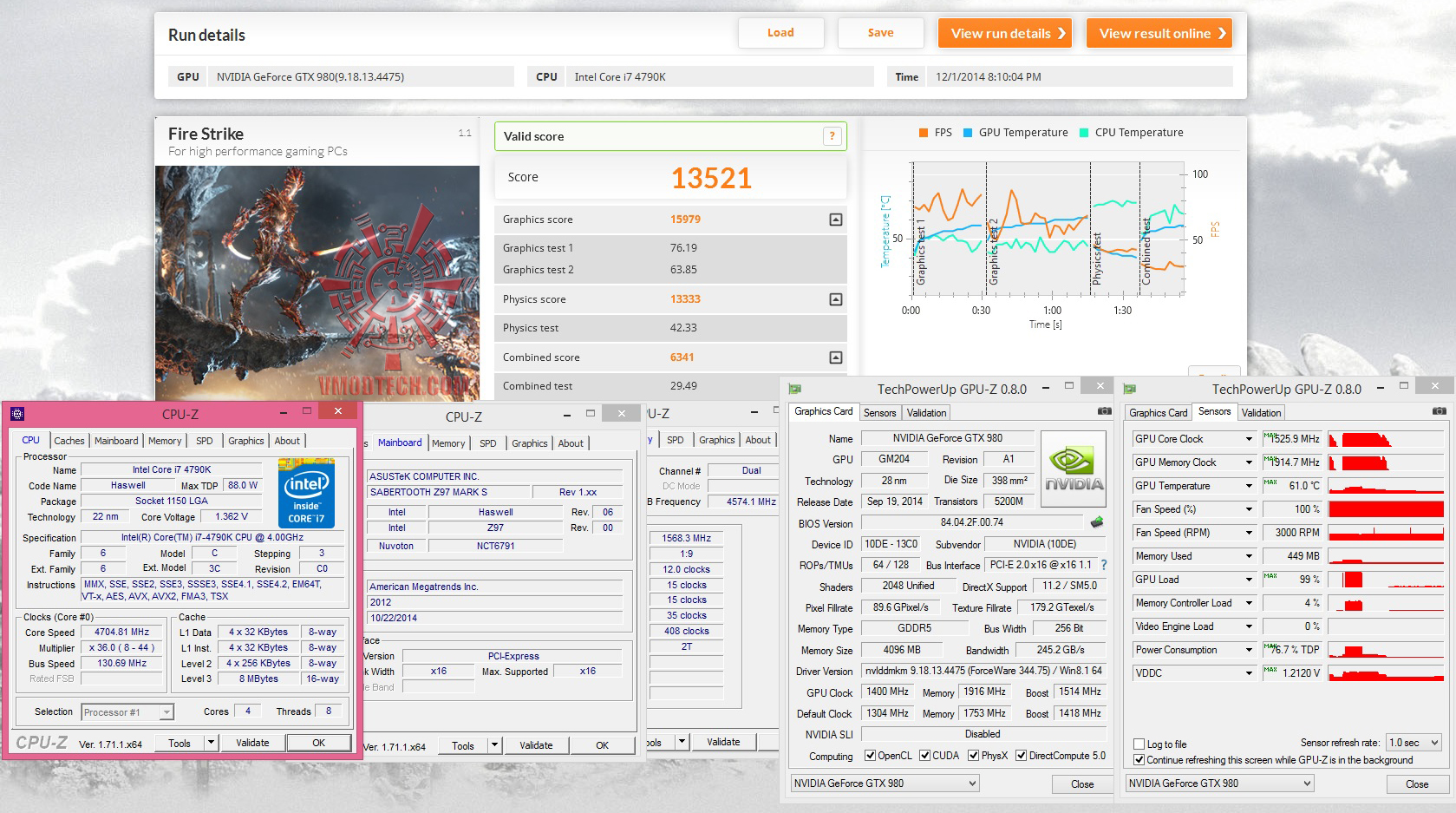
Task: Open the GPU Memory Clock sensor dropdown
Action: pyautogui.click(x=1250, y=462)
